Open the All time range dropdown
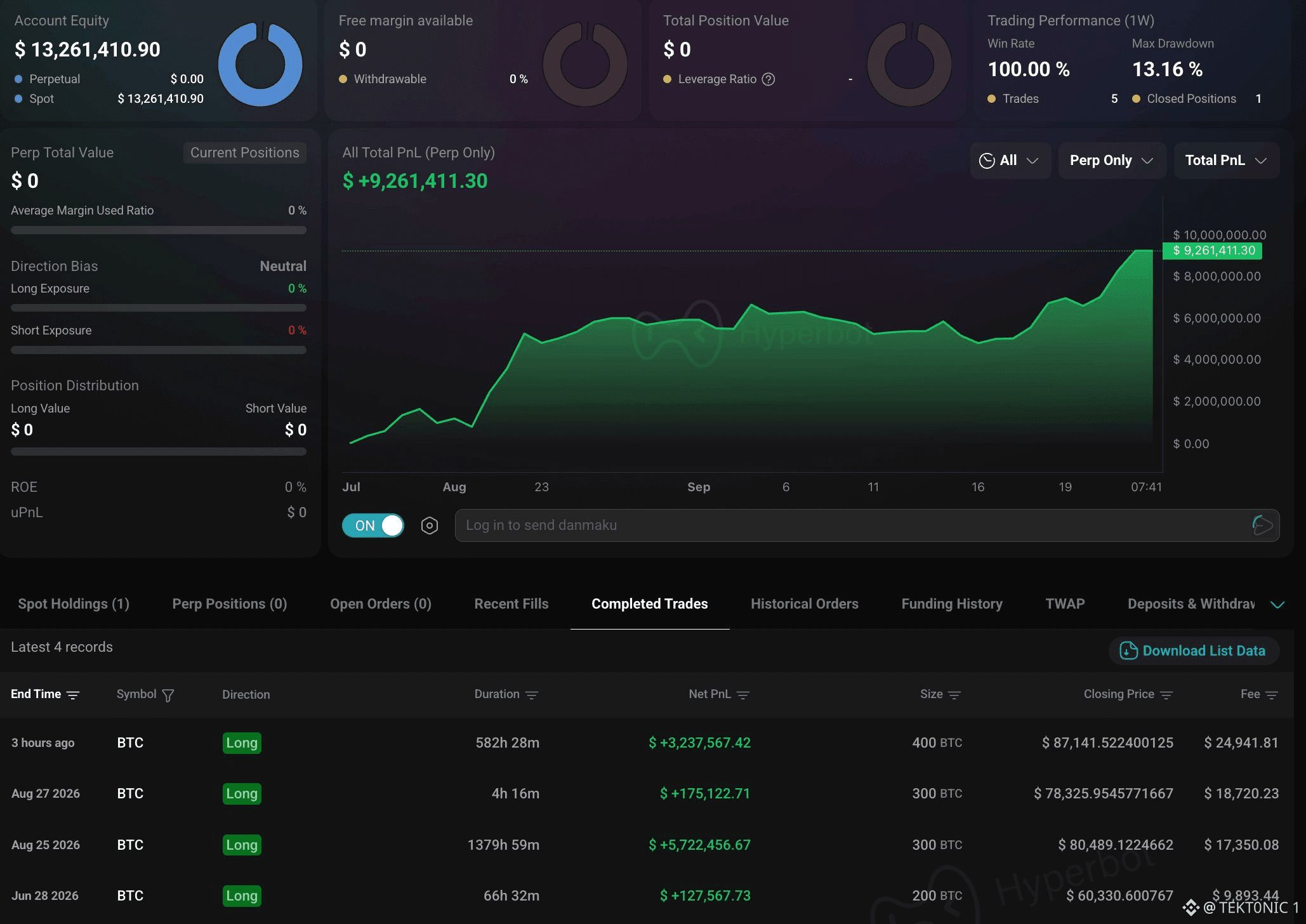This screenshot has height=924, width=1306. tap(1010, 161)
